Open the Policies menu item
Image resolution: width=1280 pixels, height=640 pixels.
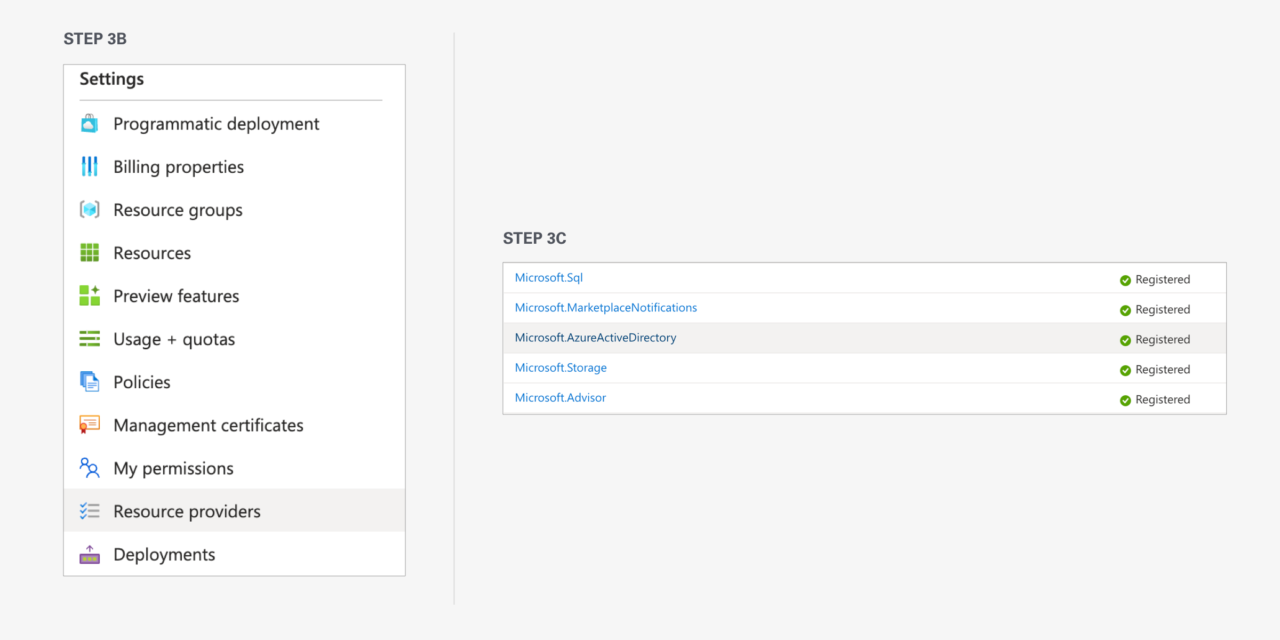click(x=234, y=382)
